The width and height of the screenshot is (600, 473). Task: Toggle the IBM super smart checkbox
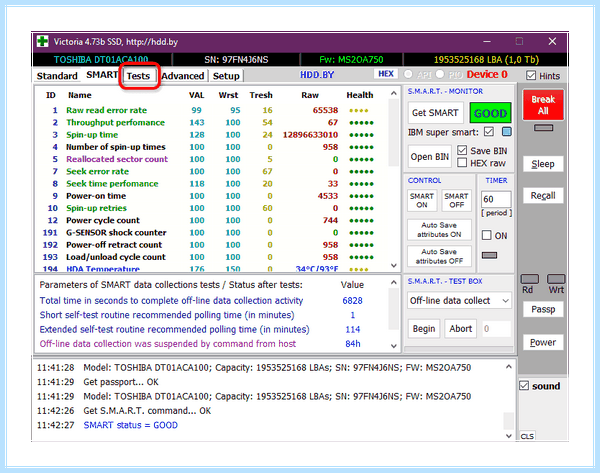[x=489, y=132]
